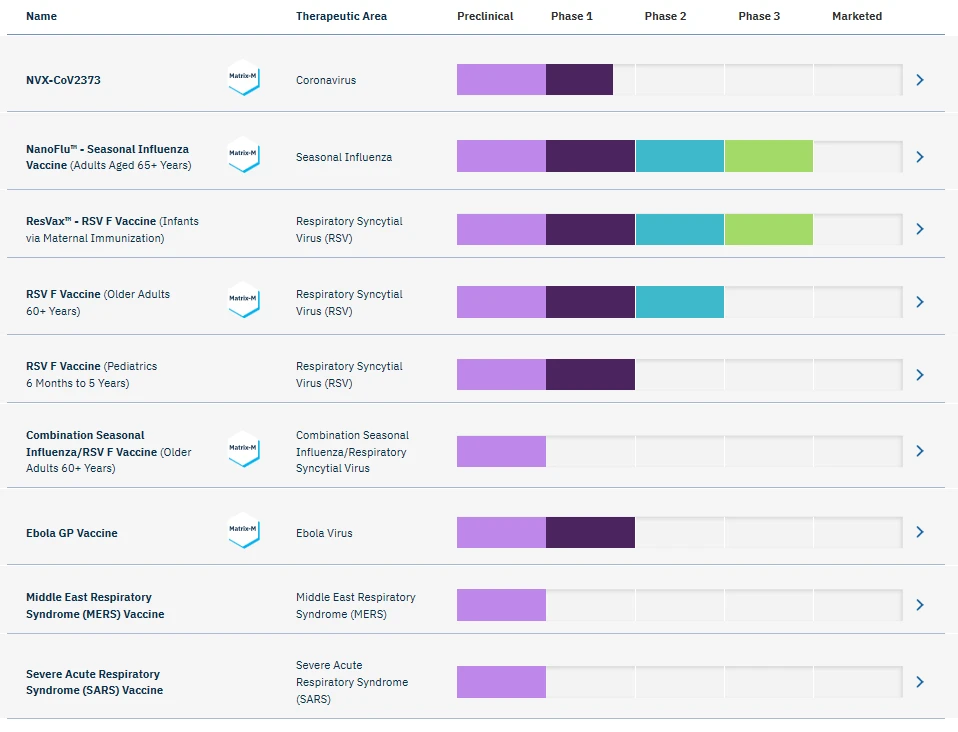Open ResVax row details chevron
The width and height of the screenshot is (958, 732).
920,229
